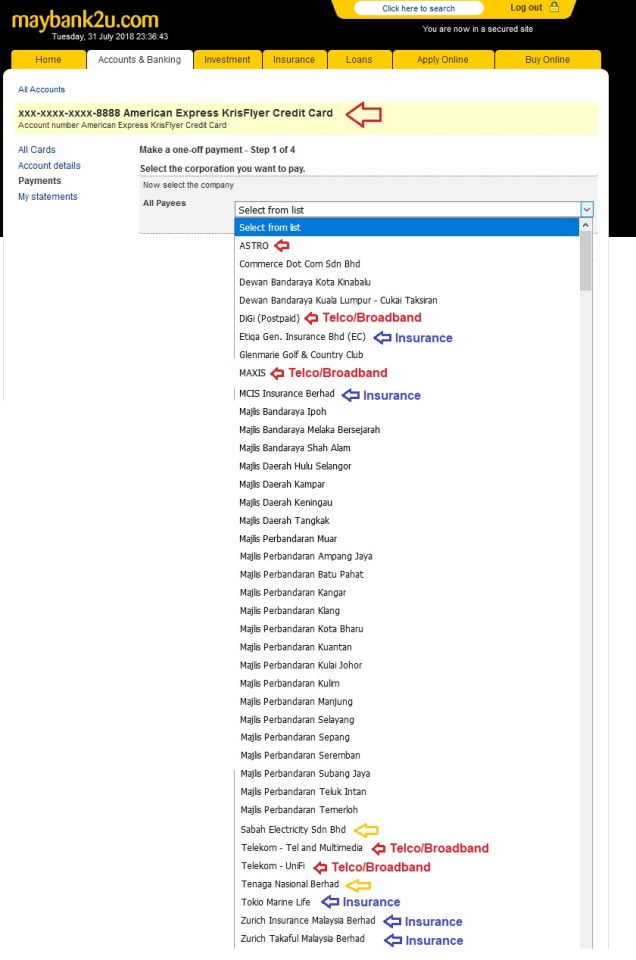
Task: Click the All Payees dropdown arrow
Action: [587, 210]
